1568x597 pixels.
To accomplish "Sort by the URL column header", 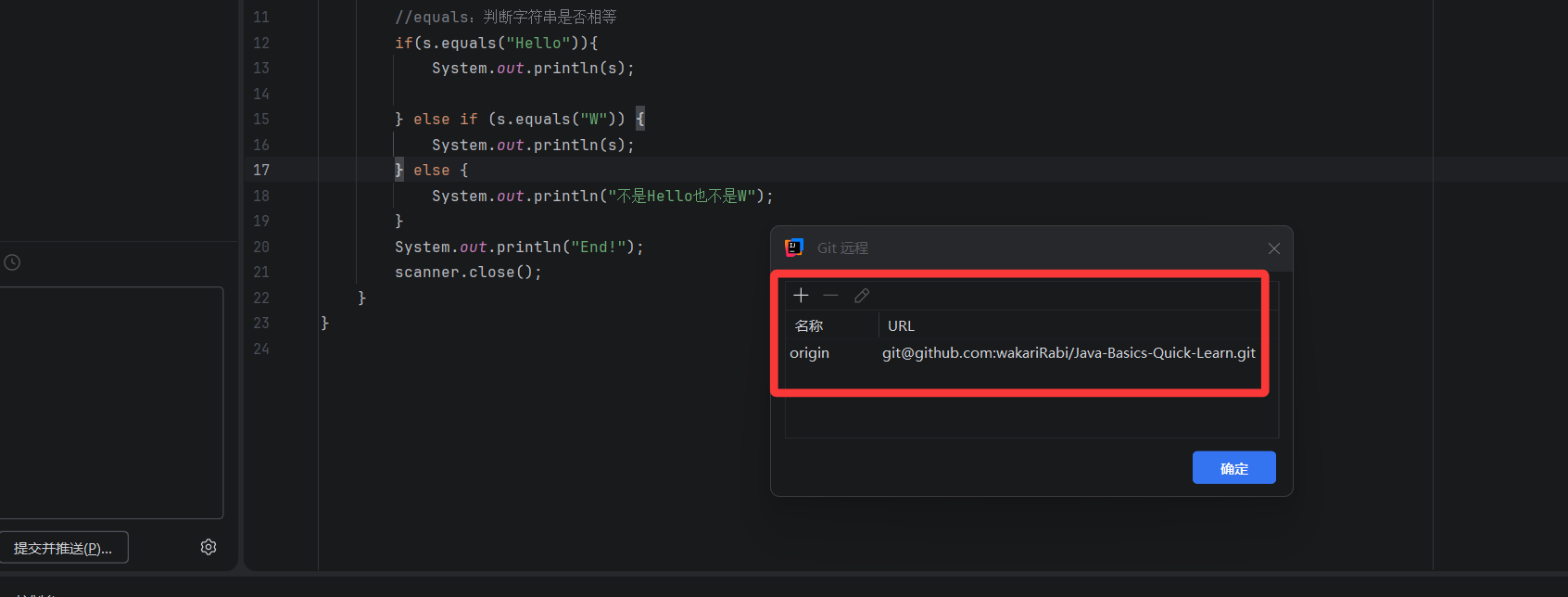I will click(901, 326).
